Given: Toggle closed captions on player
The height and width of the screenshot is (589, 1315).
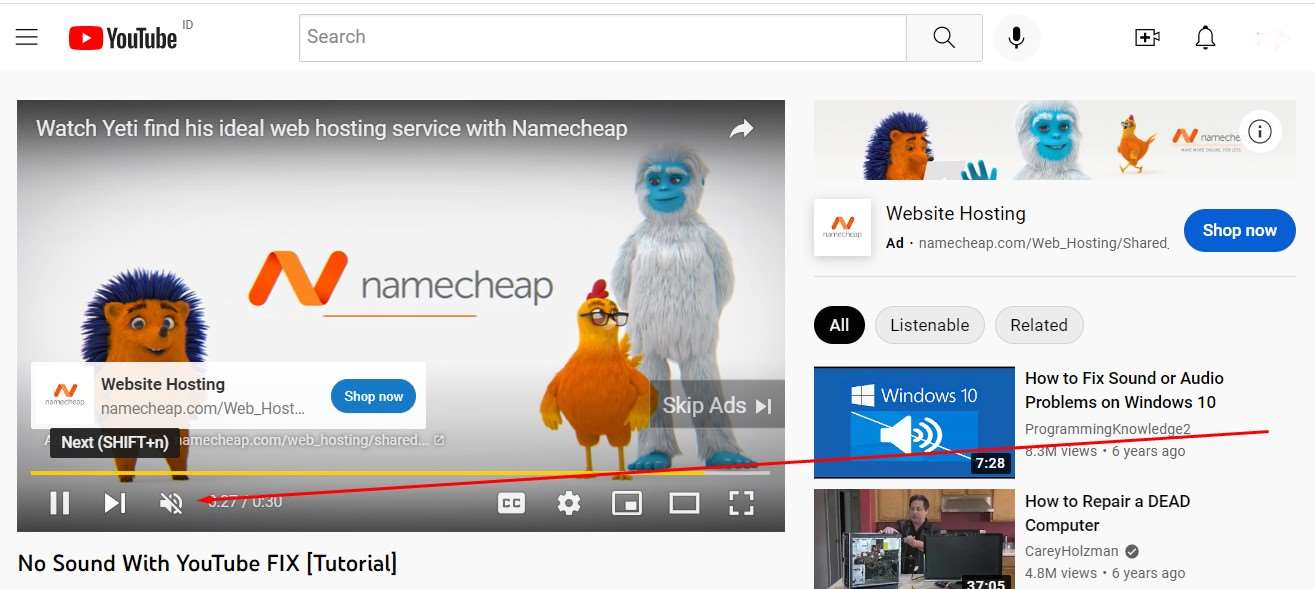Looking at the screenshot, I should coord(511,503).
